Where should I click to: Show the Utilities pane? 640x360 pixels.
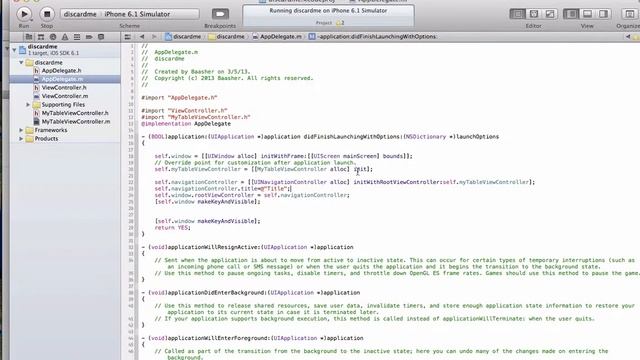603,14
